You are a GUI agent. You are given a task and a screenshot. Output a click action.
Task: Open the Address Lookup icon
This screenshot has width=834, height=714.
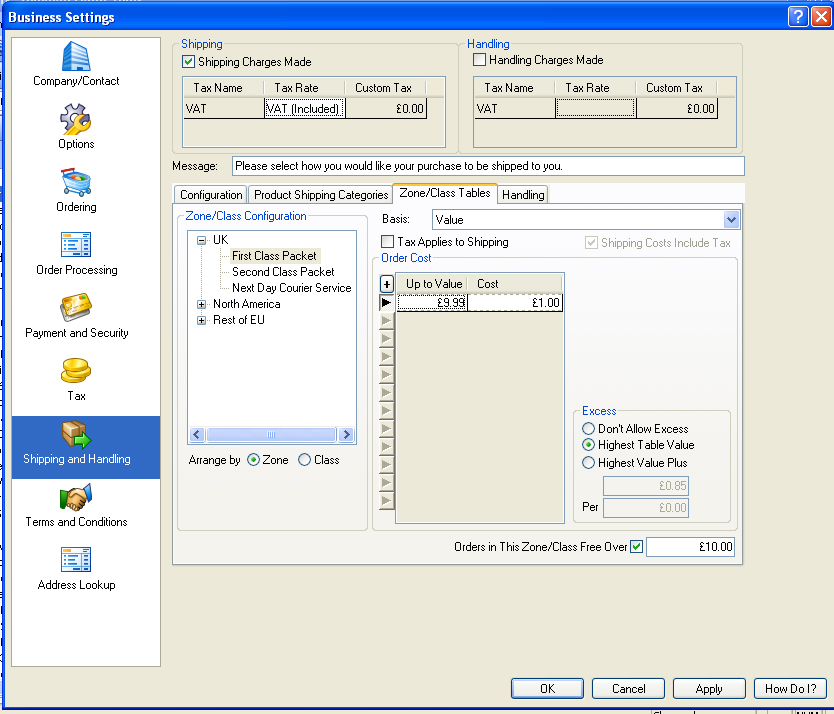76,561
